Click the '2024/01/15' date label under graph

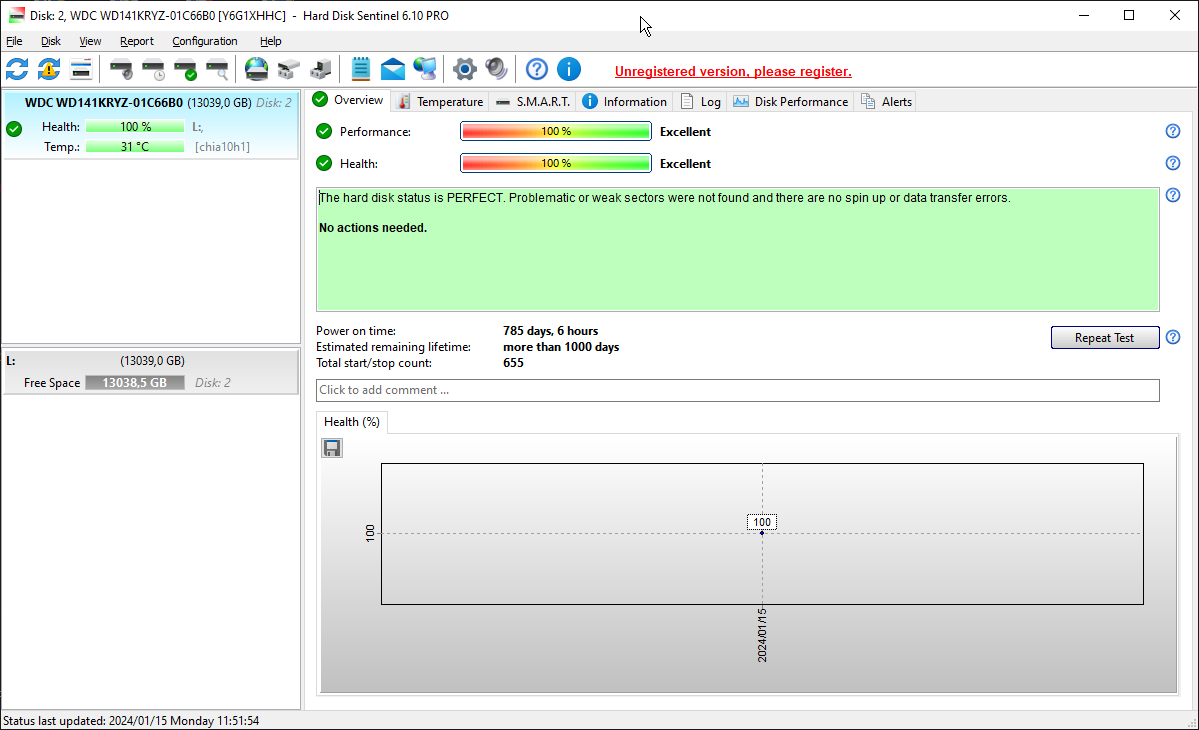coord(762,635)
